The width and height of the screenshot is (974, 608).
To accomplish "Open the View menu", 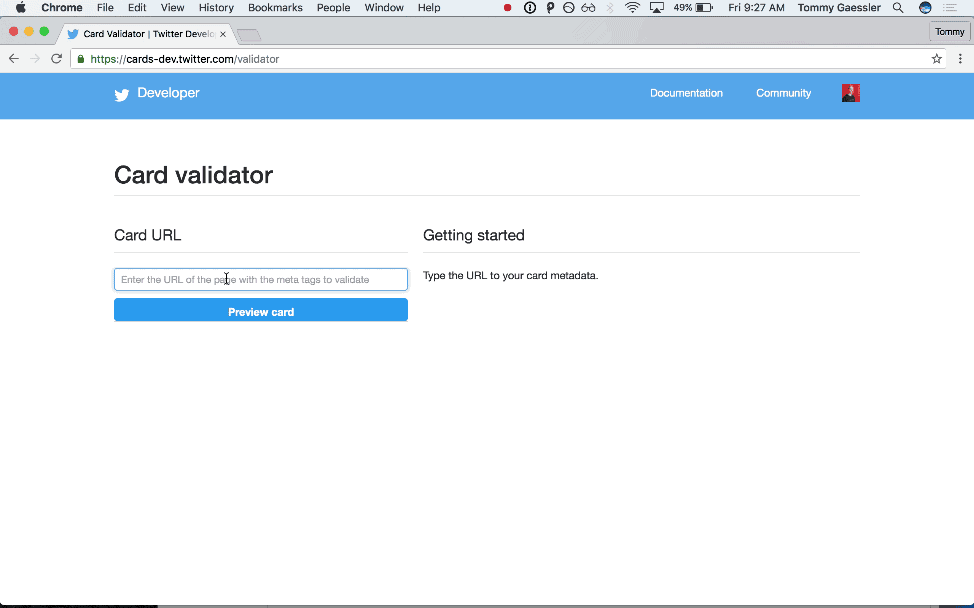I will pyautogui.click(x=172, y=7).
